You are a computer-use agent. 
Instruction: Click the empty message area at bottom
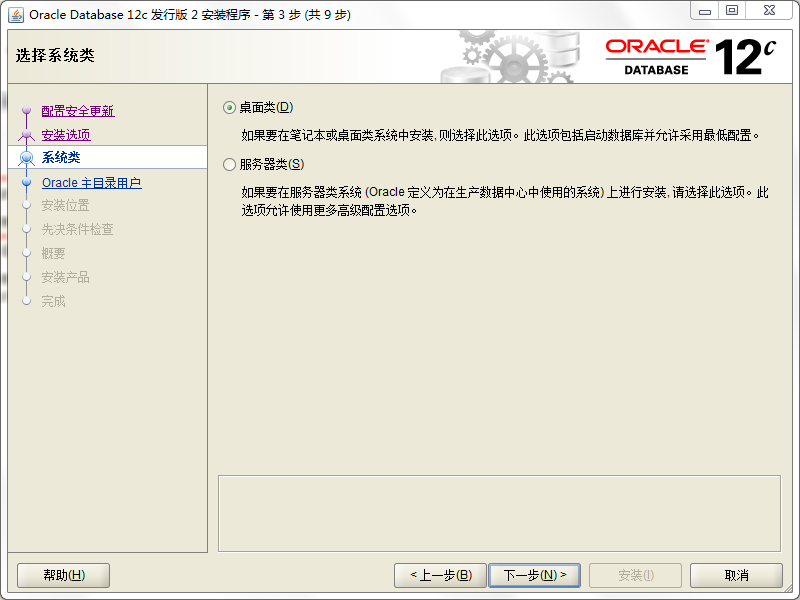pos(499,513)
